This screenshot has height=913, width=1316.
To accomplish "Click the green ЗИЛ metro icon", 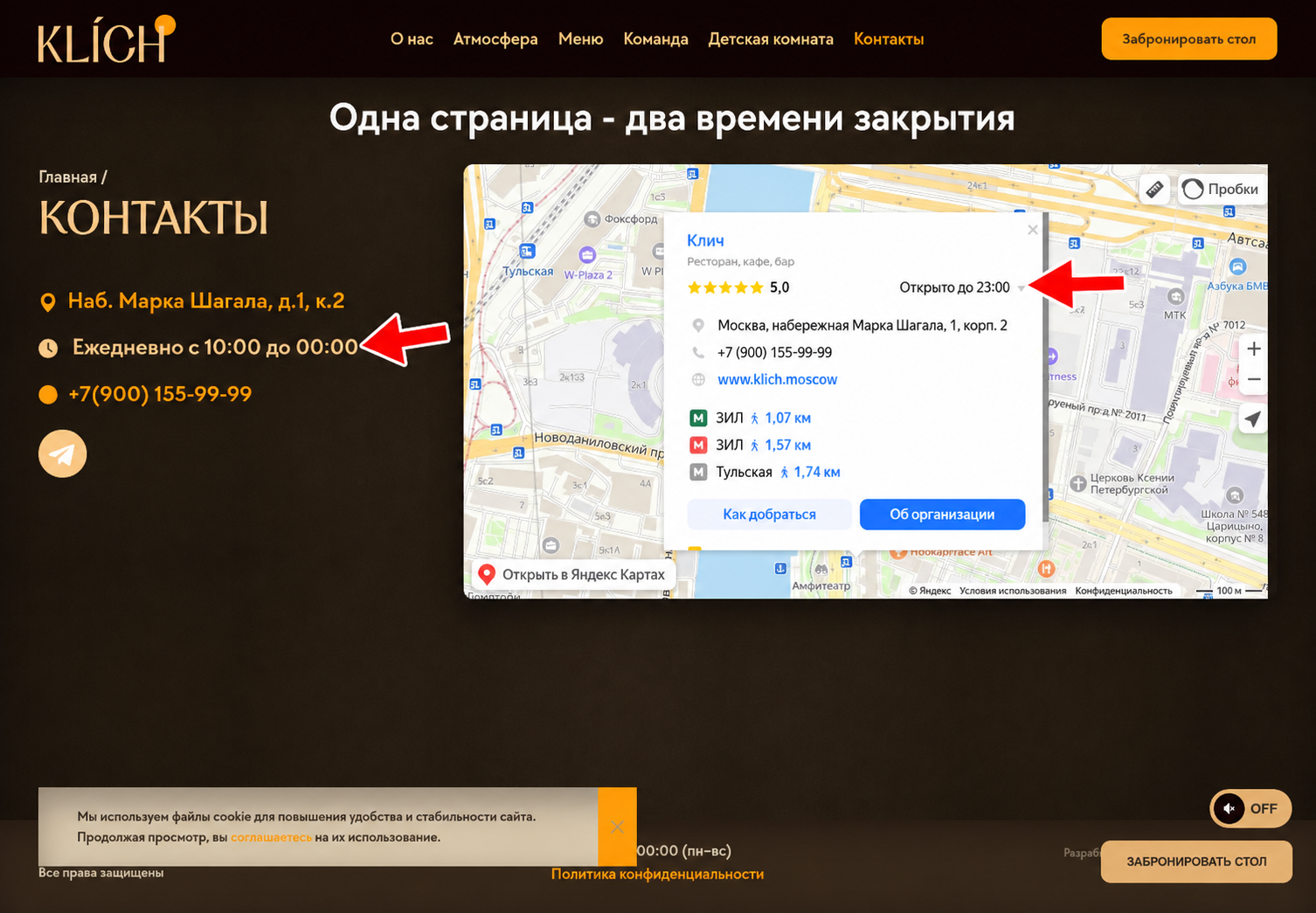I will click(x=698, y=418).
